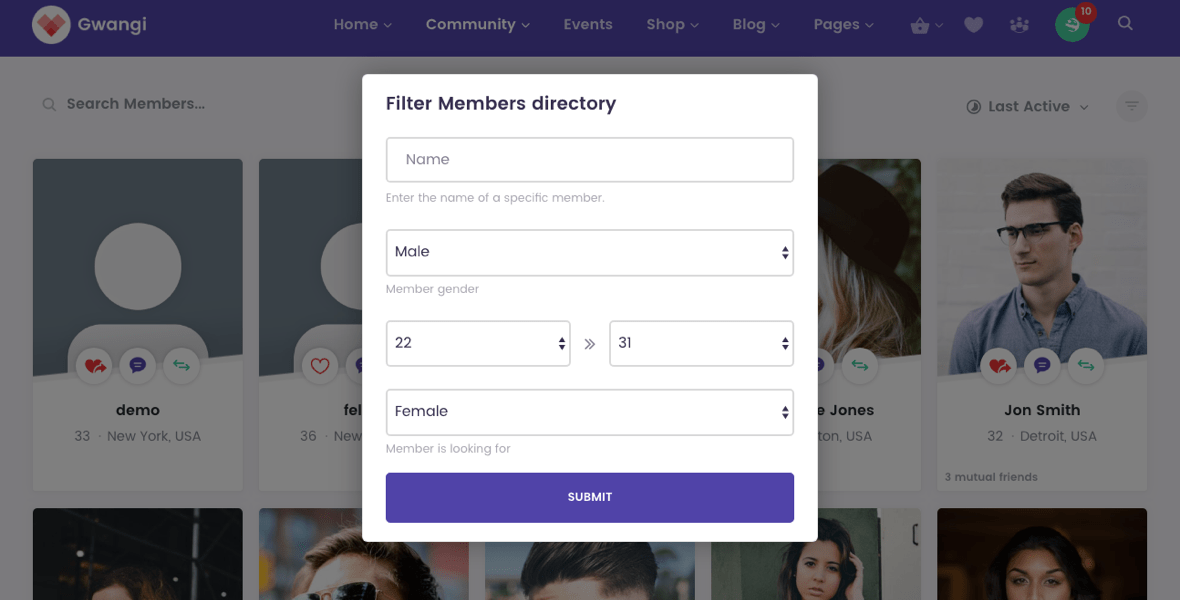Open the minimum age dropdown showing 22
This screenshot has height=600, width=1180.
tap(478, 343)
